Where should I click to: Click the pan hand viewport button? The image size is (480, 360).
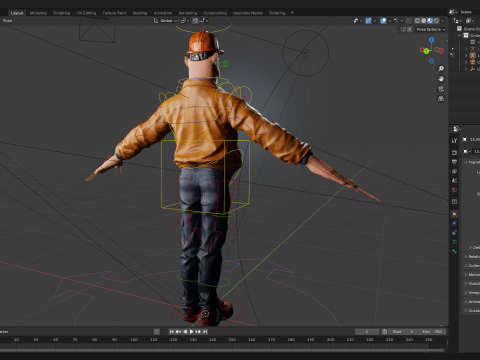click(x=441, y=79)
